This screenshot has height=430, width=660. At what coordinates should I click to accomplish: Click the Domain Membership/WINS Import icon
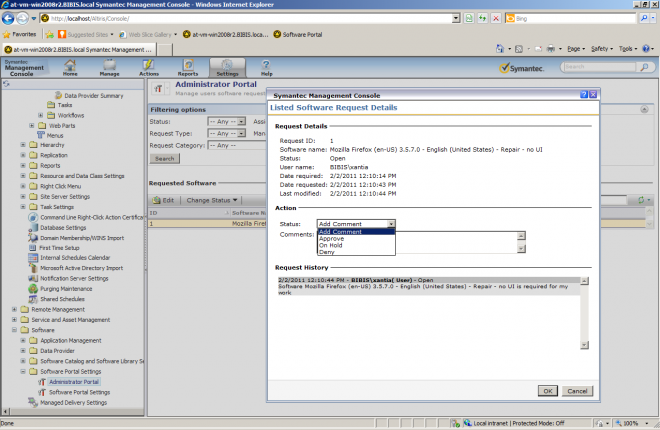(x=33, y=238)
